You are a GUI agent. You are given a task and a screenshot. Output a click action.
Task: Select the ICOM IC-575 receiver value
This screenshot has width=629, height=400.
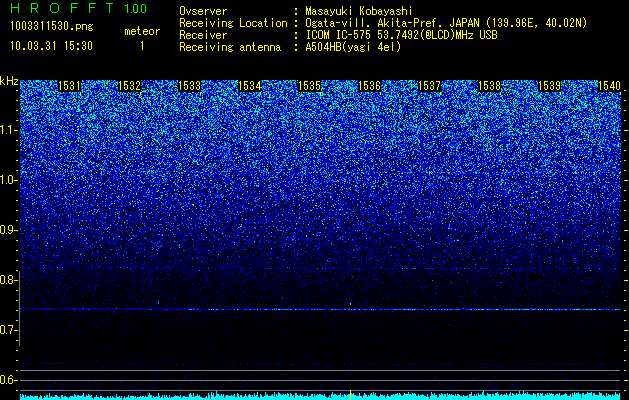tap(401, 35)
